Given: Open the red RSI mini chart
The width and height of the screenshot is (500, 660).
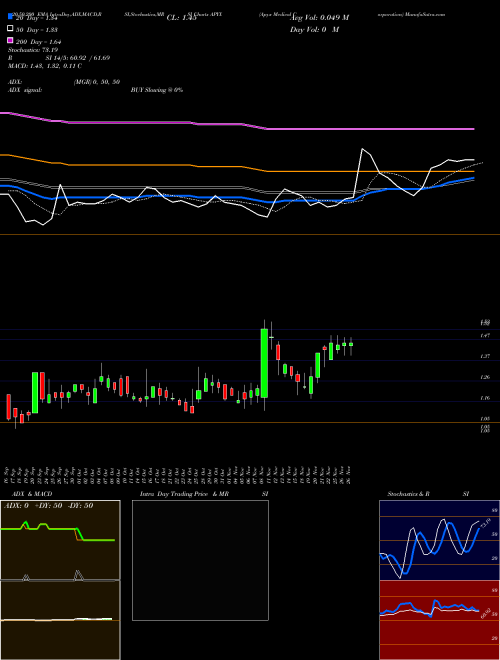Looking at the screenshot, I should click(x=439, y=620).
